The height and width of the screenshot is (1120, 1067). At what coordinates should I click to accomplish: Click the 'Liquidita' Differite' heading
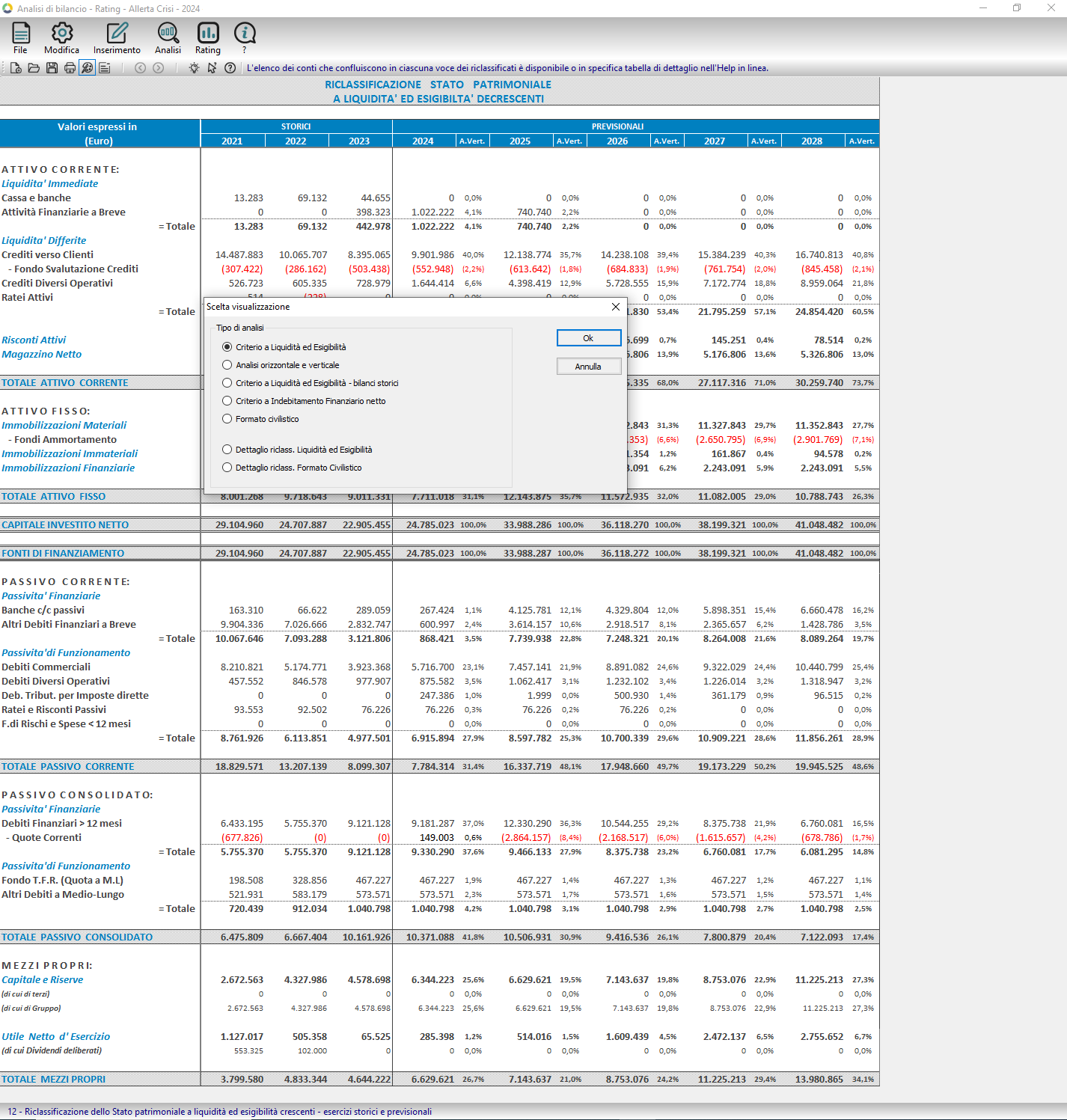43,241
